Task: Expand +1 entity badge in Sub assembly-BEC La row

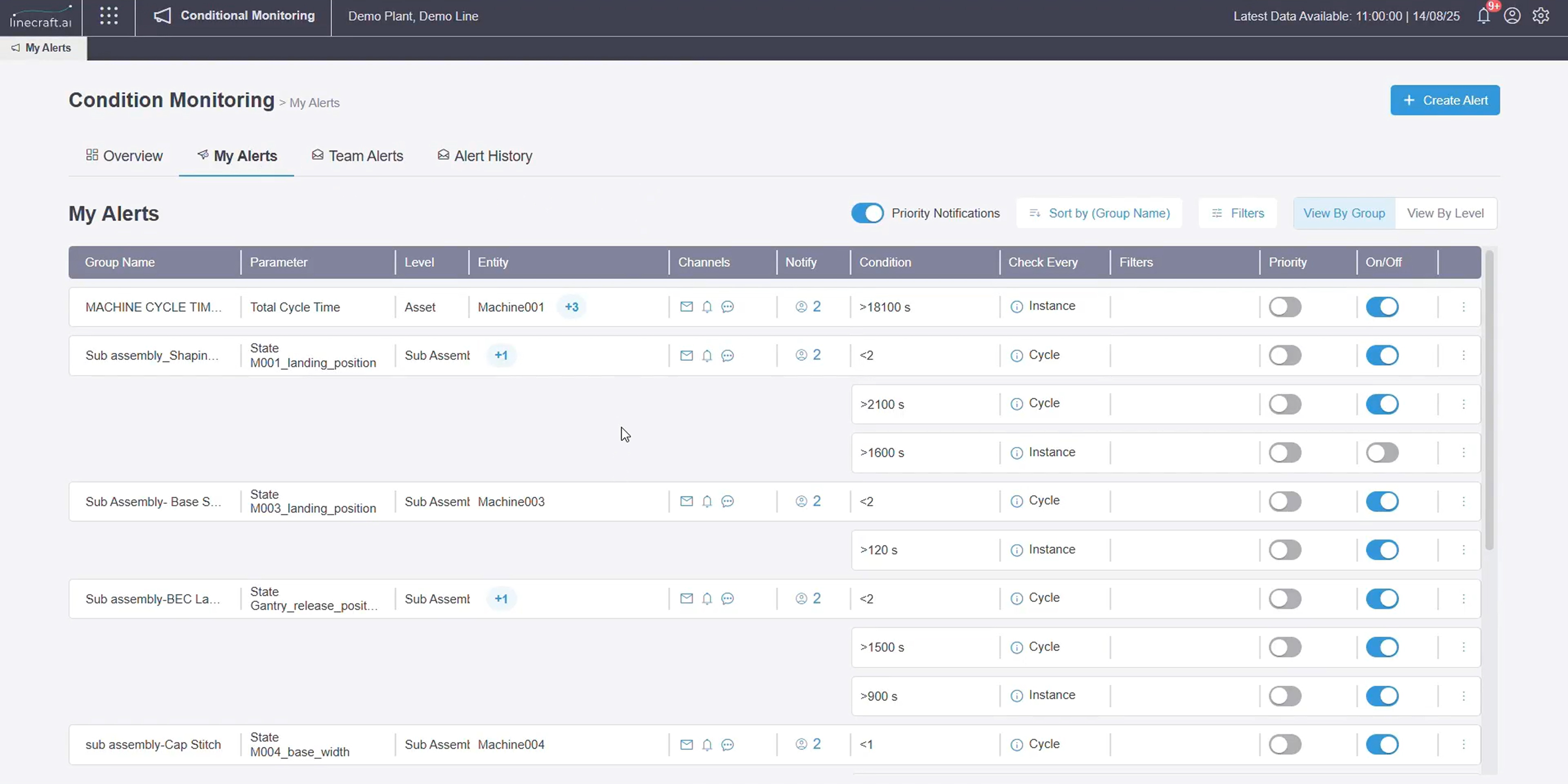Action: (501, 598)
